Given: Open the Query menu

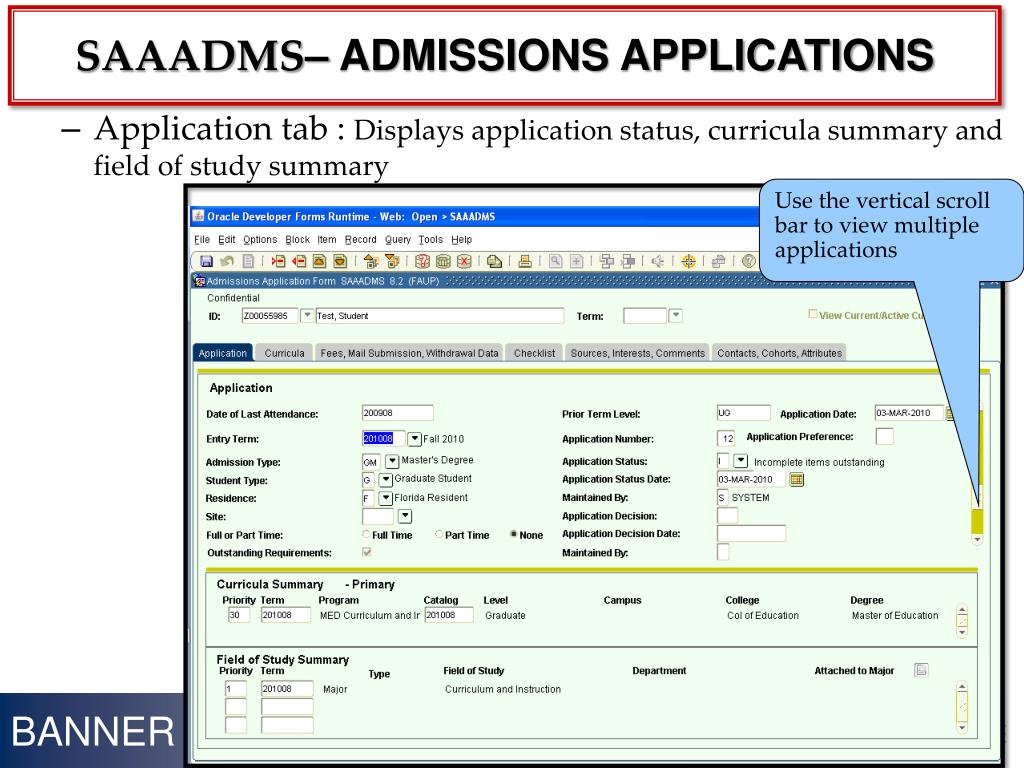Looking at the screenshot, I should (398, 240).
